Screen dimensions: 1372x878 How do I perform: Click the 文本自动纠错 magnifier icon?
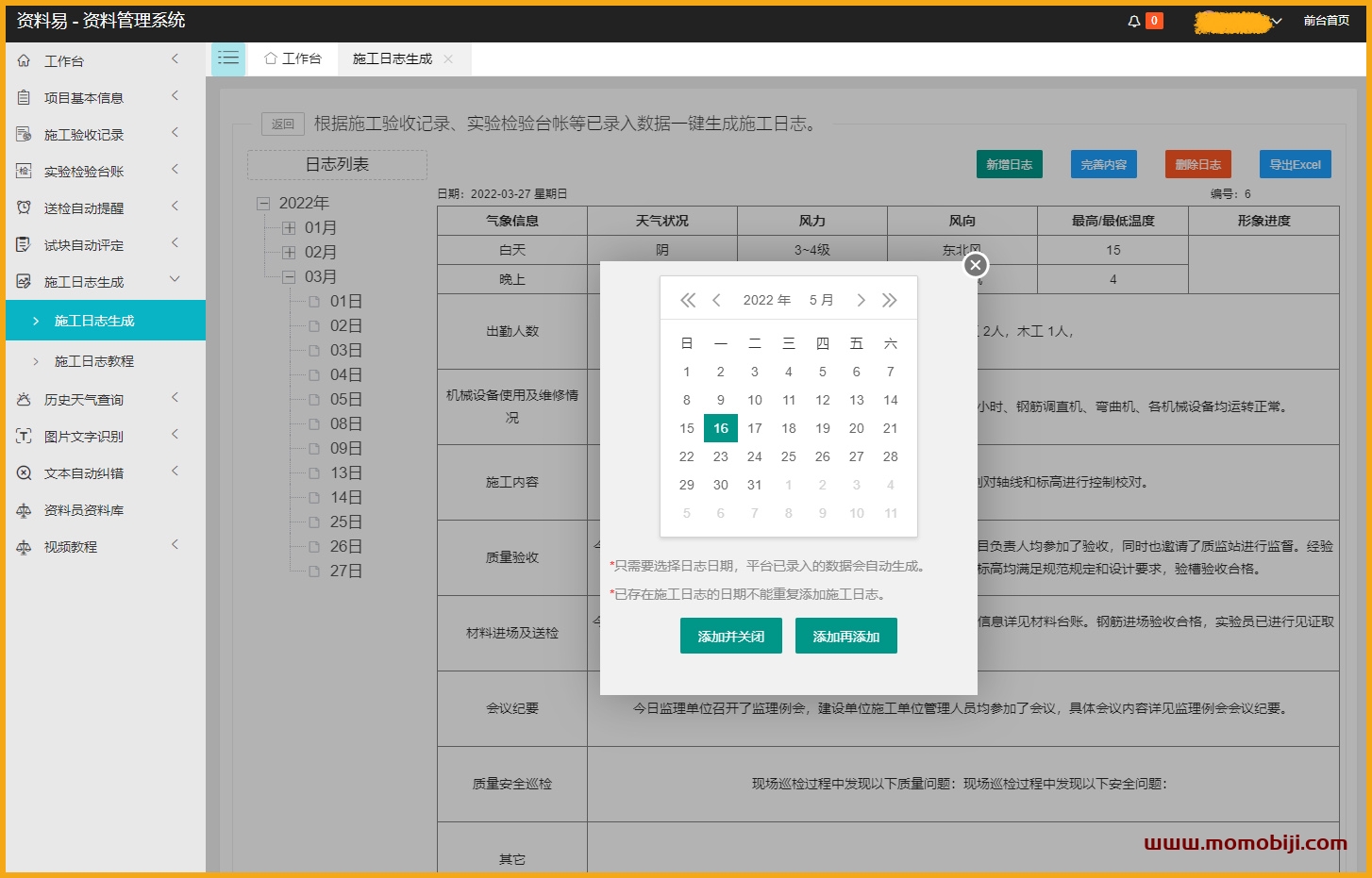click(24, 472)
